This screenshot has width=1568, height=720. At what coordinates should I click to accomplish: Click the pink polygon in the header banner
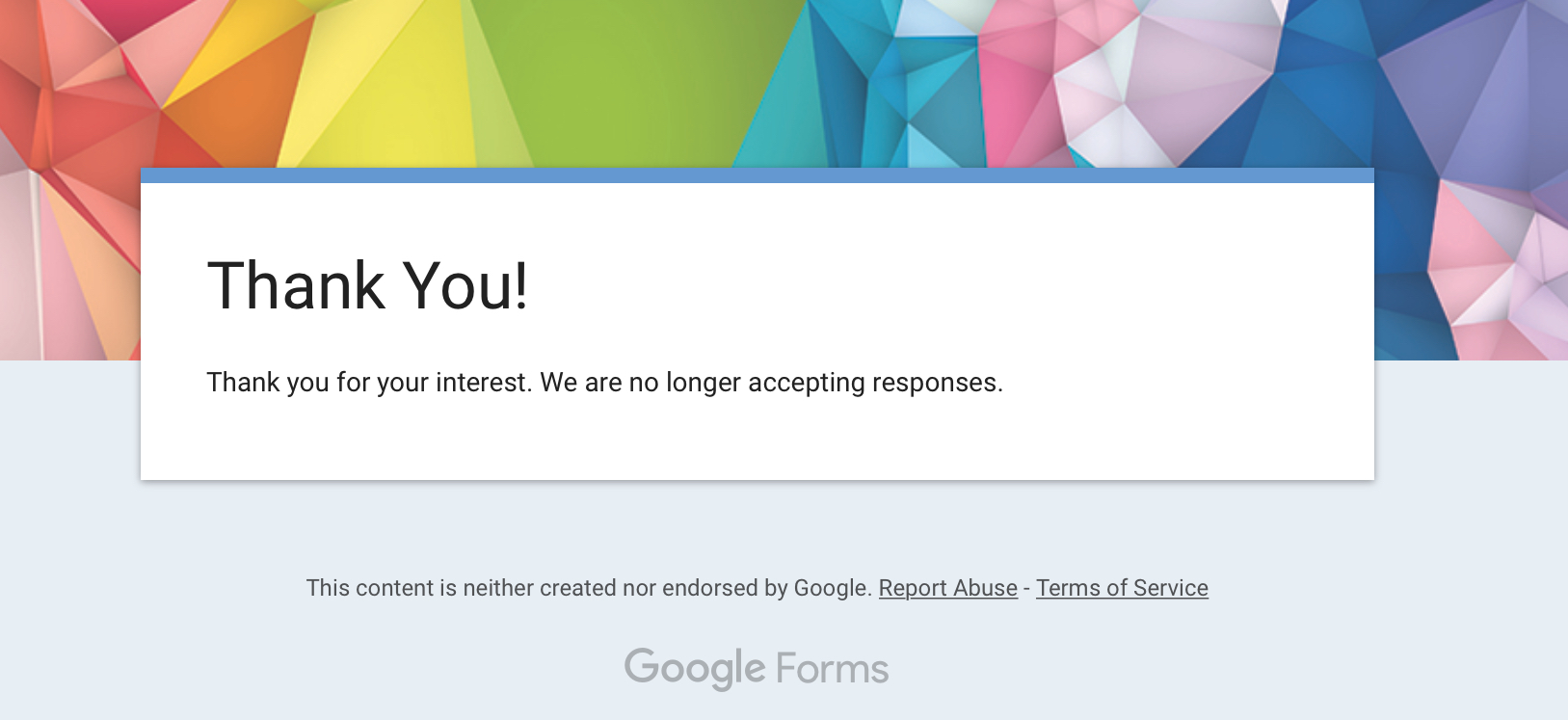coord(1012,106)
